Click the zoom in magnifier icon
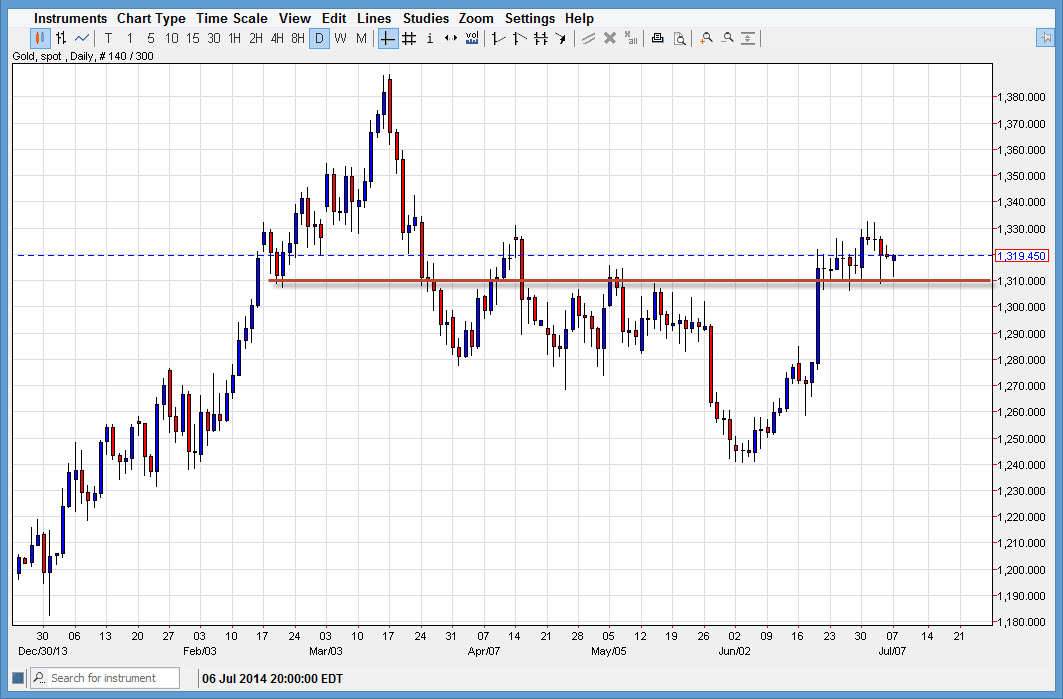The height and width of the screenshot is (699, 1063). coord(706,39)
